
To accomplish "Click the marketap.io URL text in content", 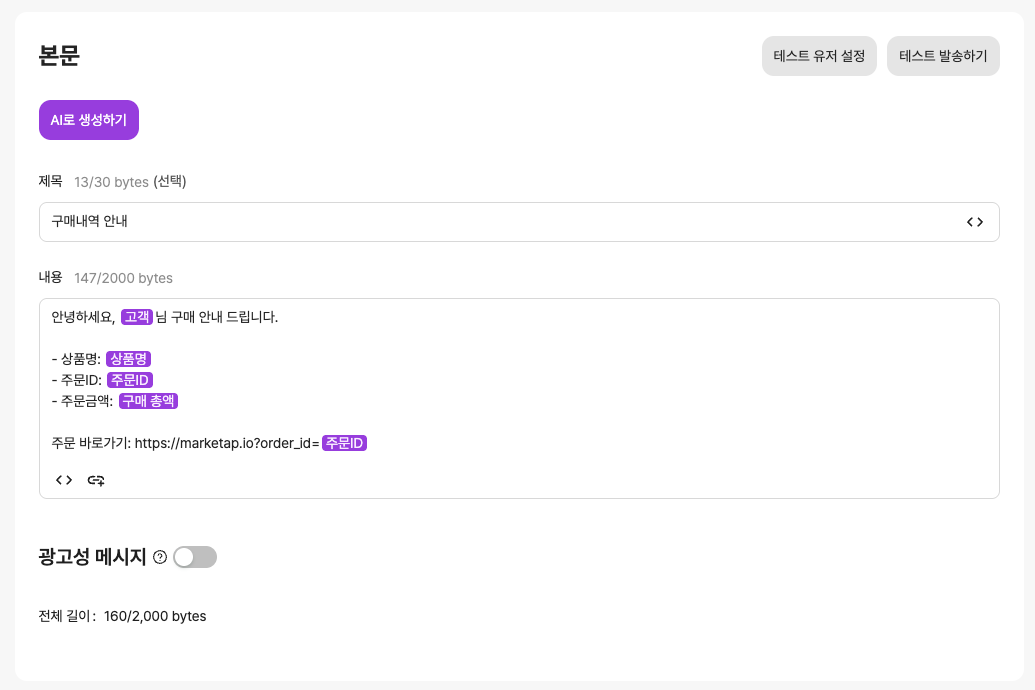I will pos(226,443).
